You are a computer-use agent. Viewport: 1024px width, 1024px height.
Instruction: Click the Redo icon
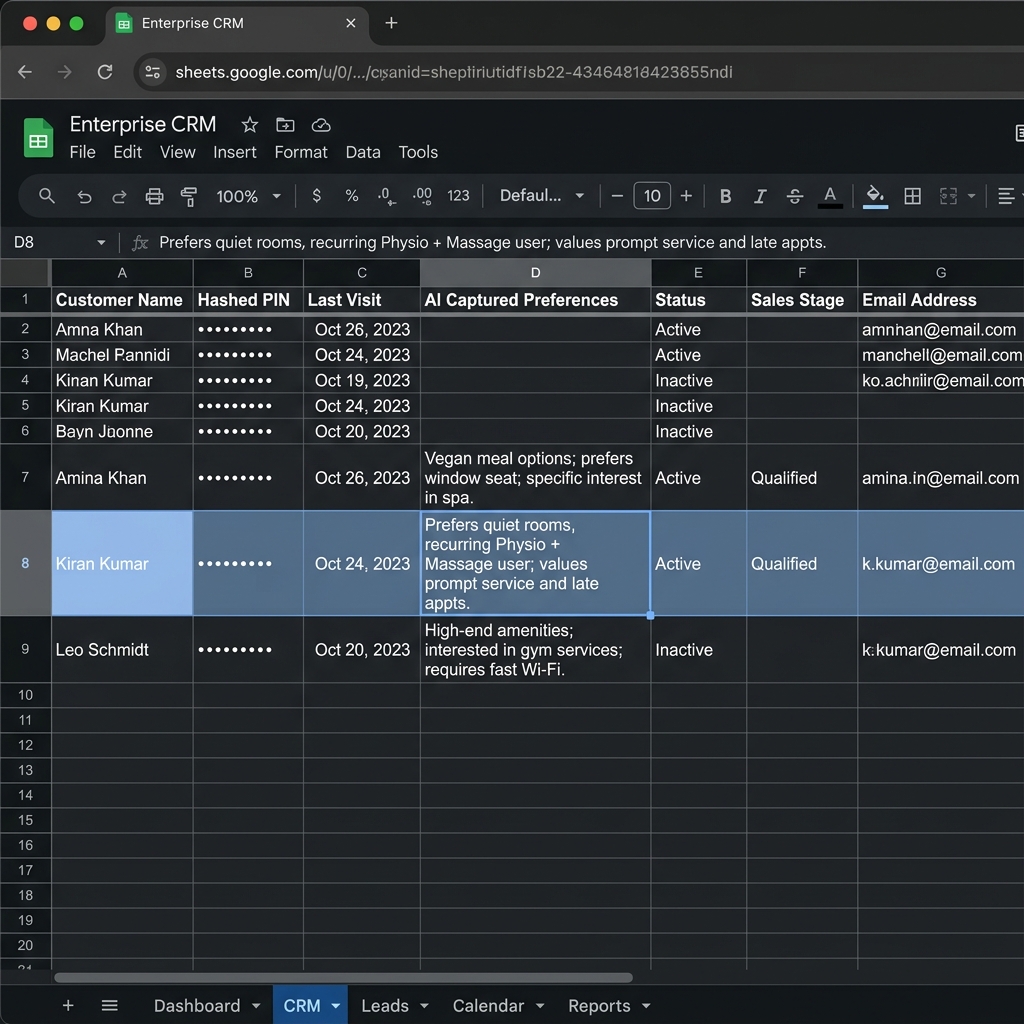pyautogui.click(x=116, y=196)
